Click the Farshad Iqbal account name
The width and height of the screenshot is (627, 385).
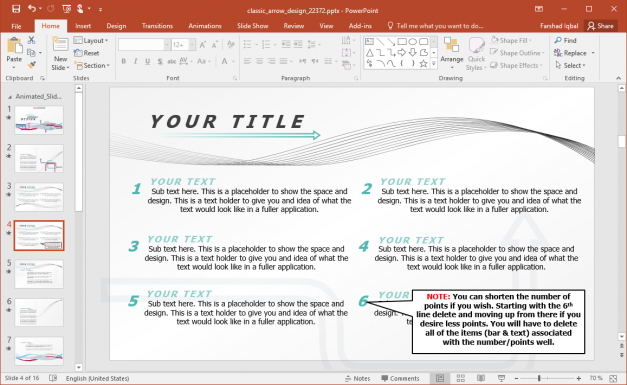pyautogui.click(x=559, y=26)
